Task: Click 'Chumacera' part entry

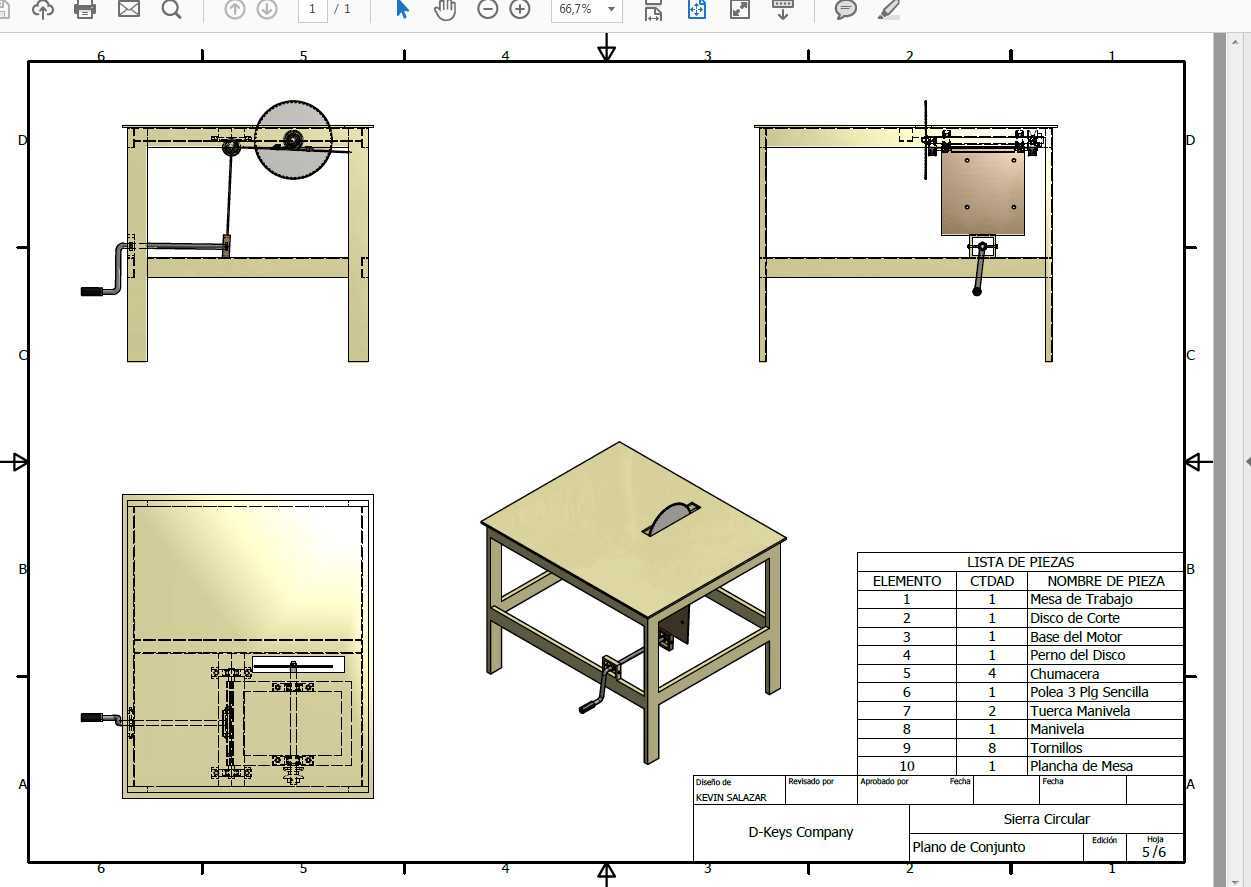Action: (1064, 674)
